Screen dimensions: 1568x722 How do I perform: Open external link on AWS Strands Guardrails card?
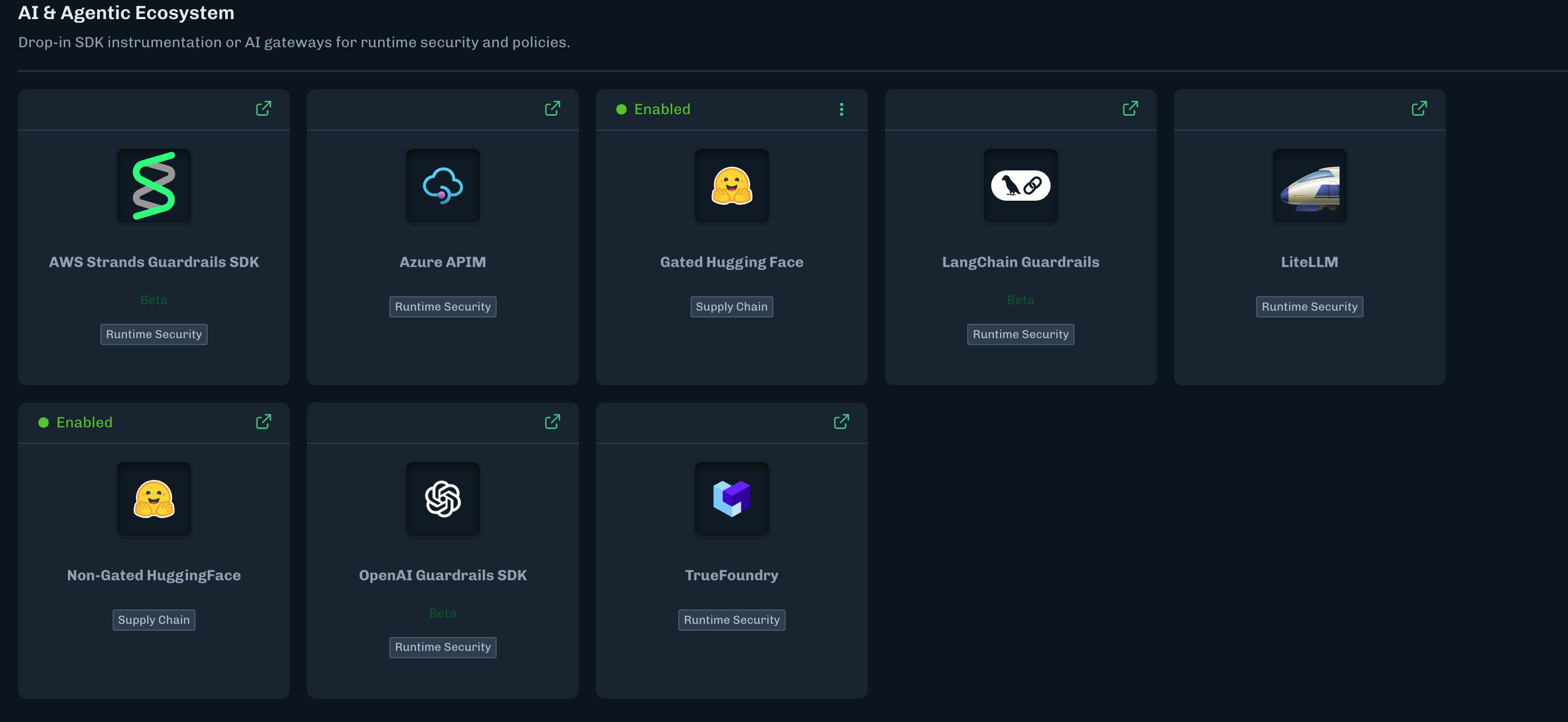pyautogui.click(x=263, y=109)
